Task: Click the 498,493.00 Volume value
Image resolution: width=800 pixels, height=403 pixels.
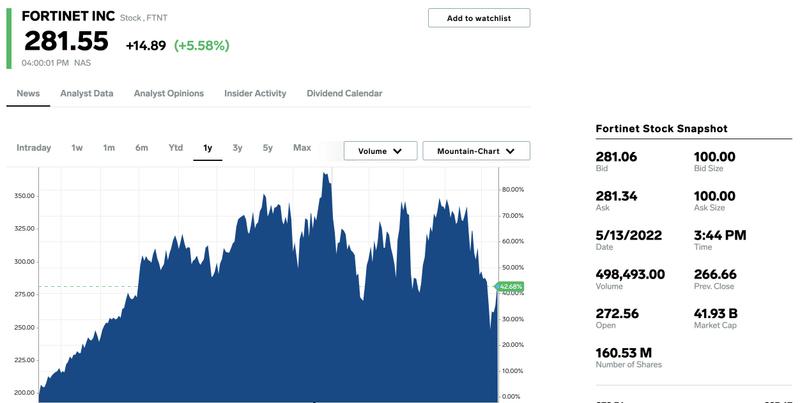Action: [630, 274]
